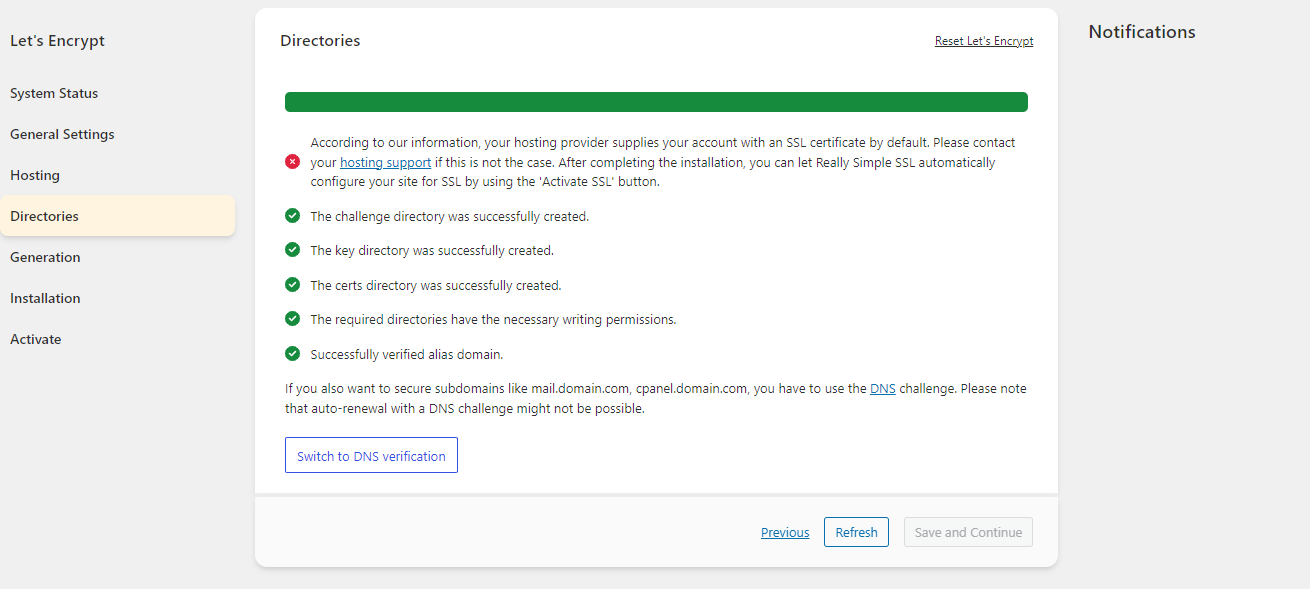Click green check beside writing permissions message

292,319
